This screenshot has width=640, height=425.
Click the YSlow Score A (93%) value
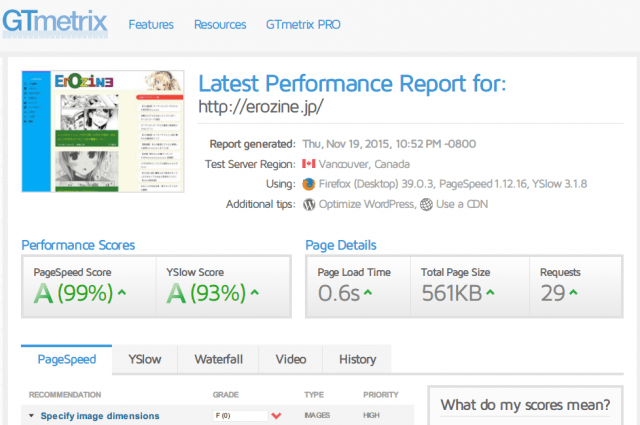click(206, 294)
